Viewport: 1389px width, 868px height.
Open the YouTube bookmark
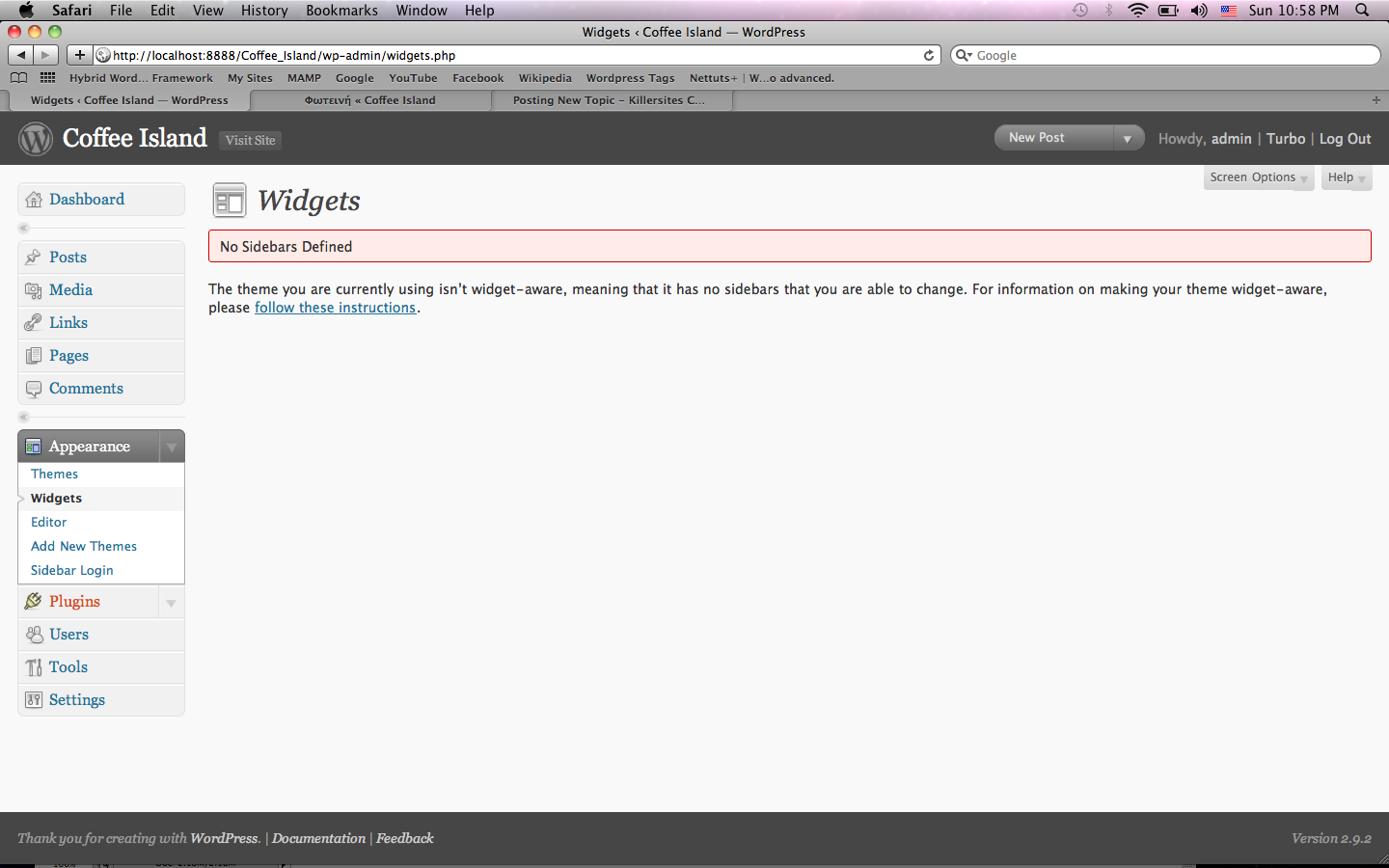click(x=413, y=78)
